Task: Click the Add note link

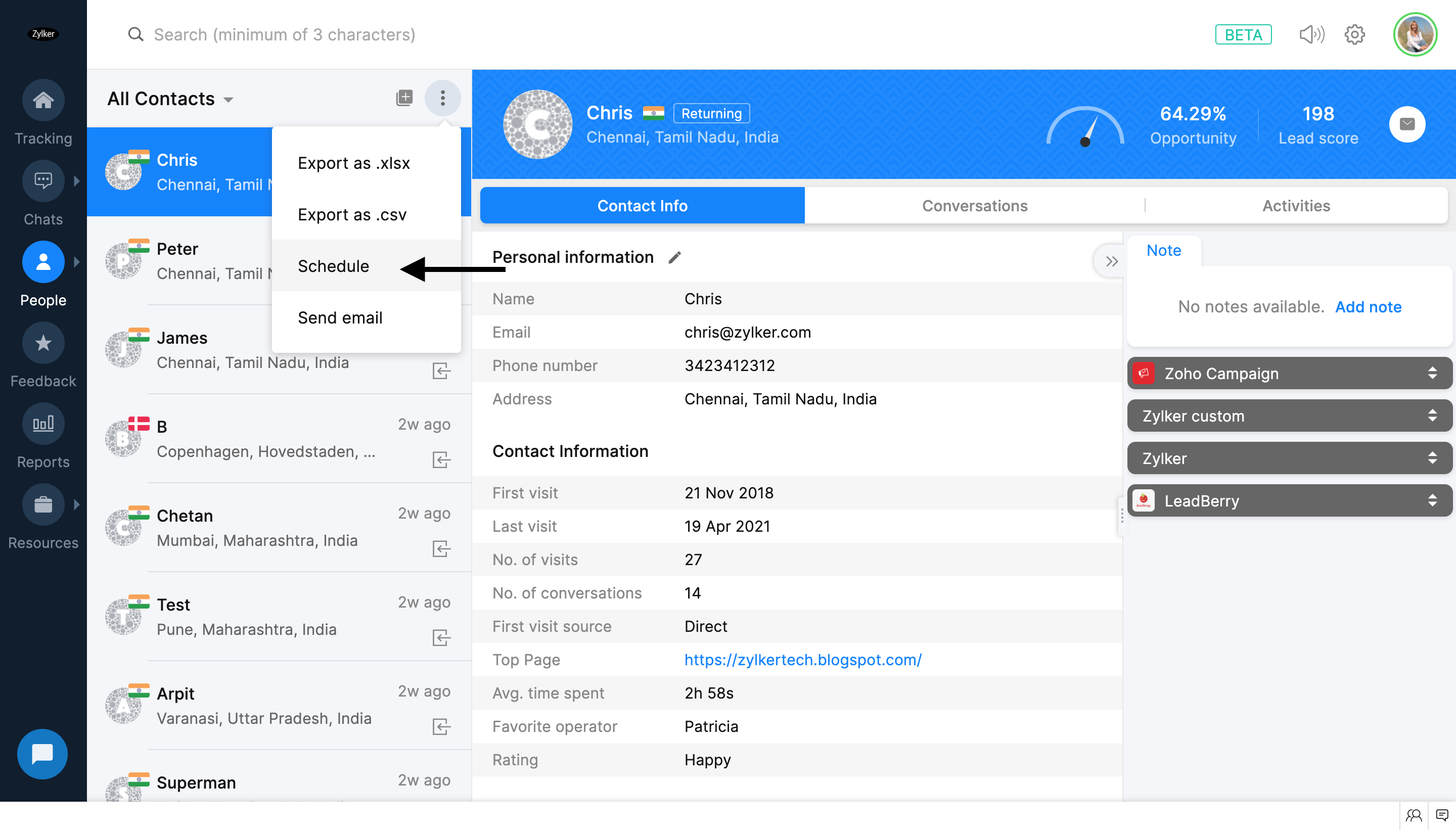Action: (x=1368, y=307)
